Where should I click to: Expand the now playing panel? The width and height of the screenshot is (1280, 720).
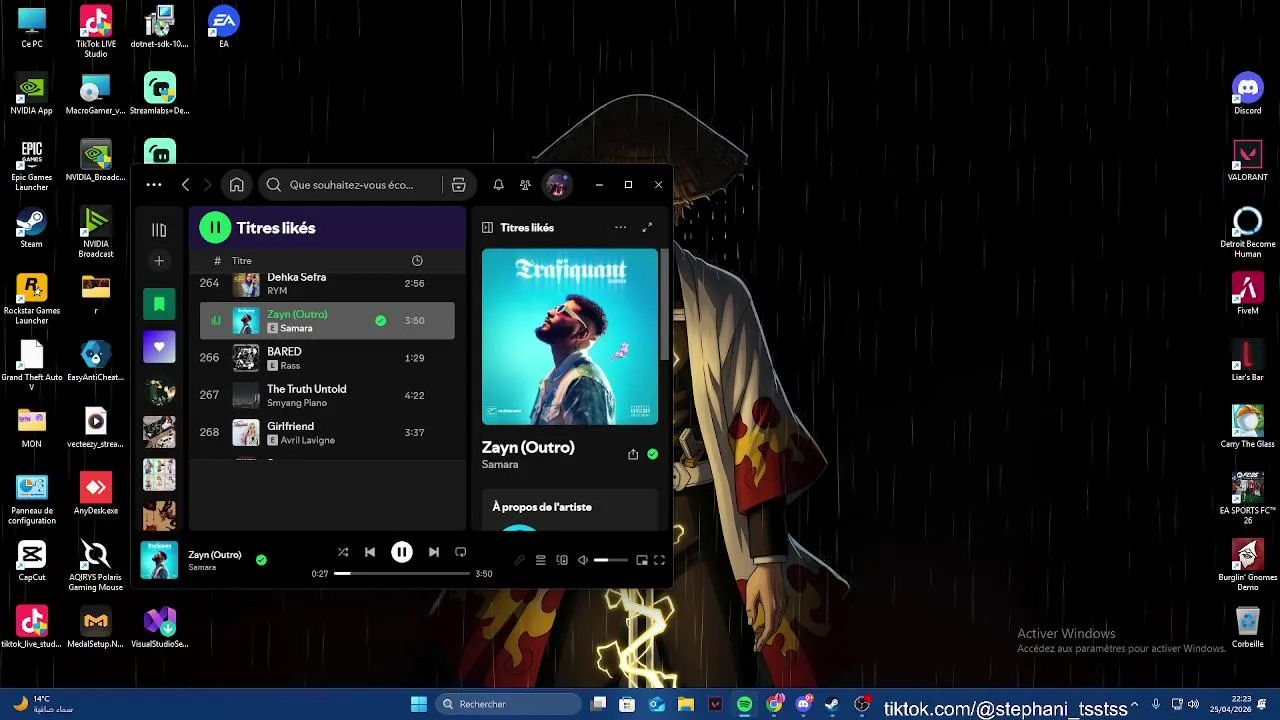647,228
